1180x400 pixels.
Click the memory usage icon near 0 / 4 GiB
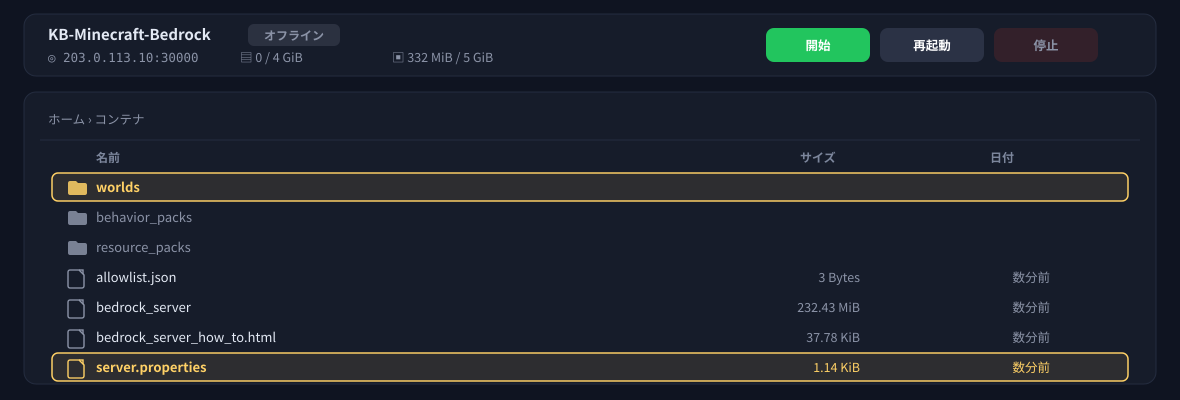(245, 57)
